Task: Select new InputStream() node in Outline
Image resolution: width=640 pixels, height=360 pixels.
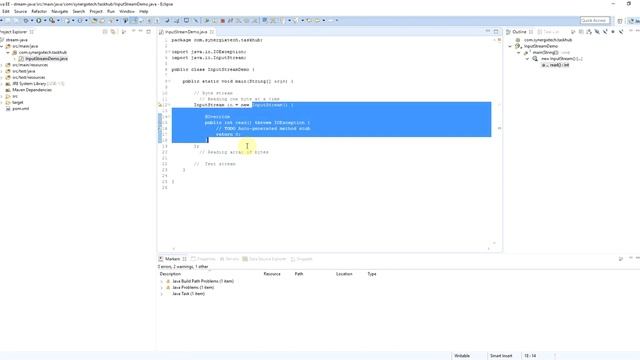Action: 562,59
